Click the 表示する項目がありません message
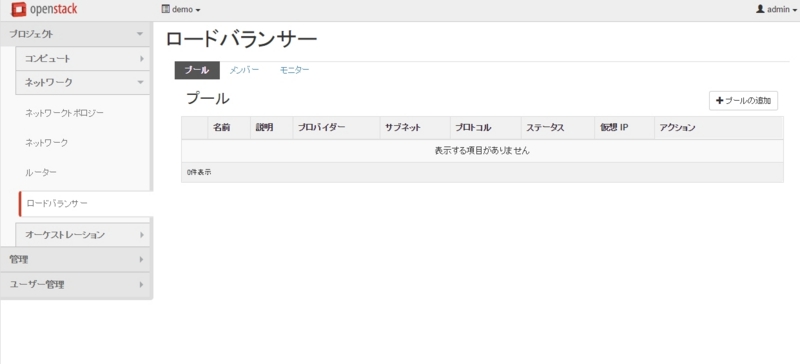 (x=482, y=151)
